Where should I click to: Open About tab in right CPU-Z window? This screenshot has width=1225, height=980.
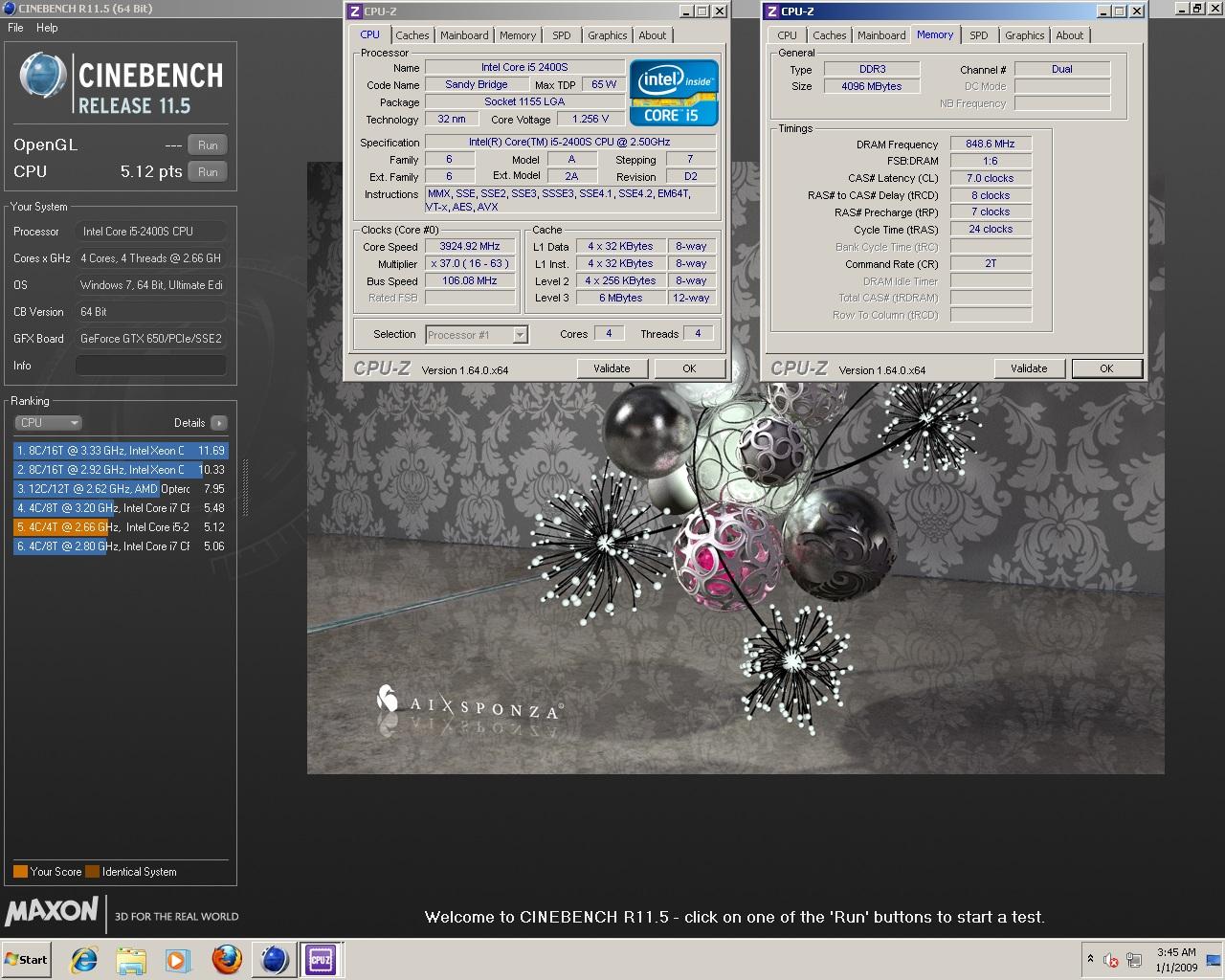pos(1070,35)
